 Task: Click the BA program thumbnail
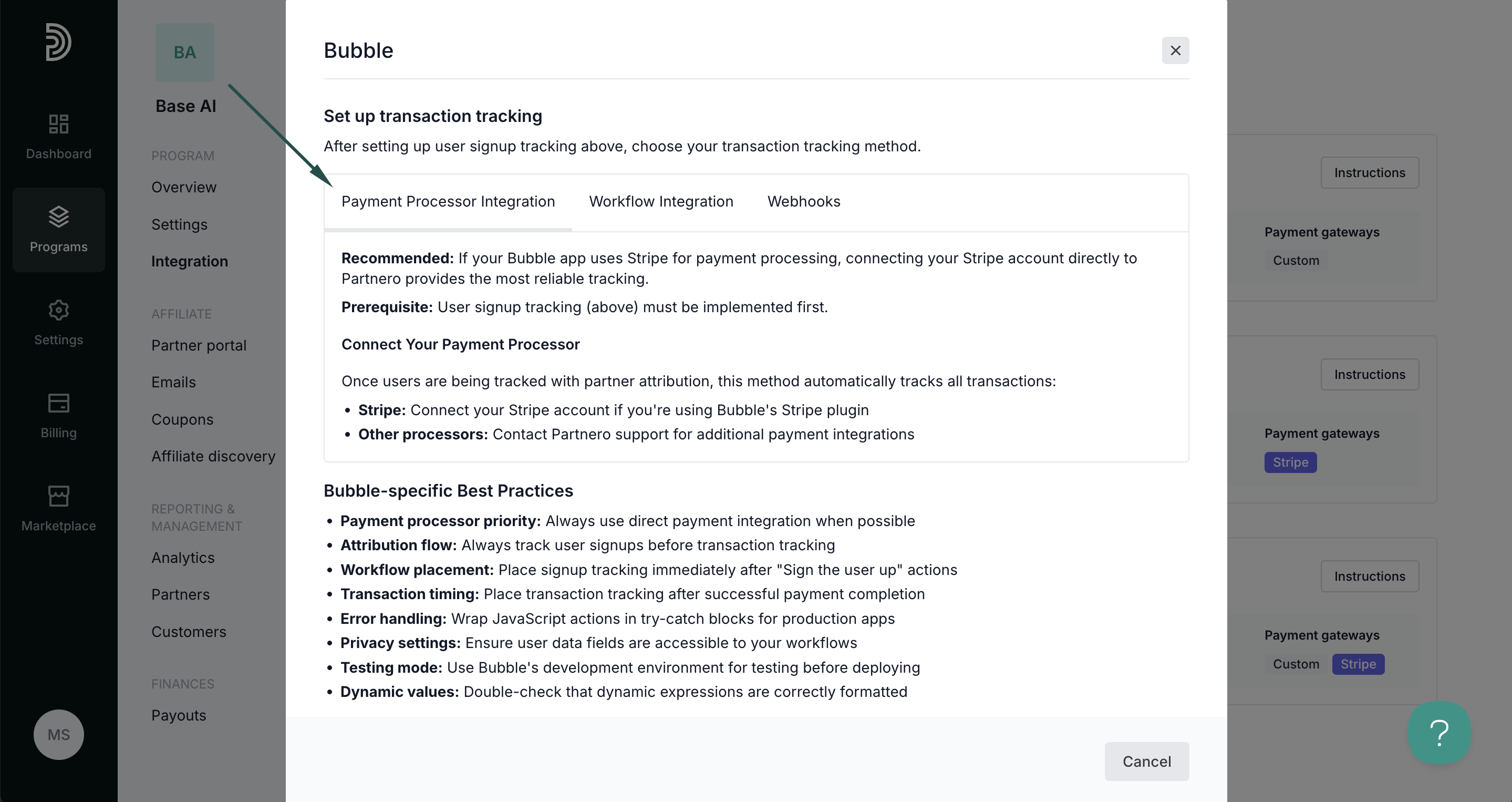[185, 52]
